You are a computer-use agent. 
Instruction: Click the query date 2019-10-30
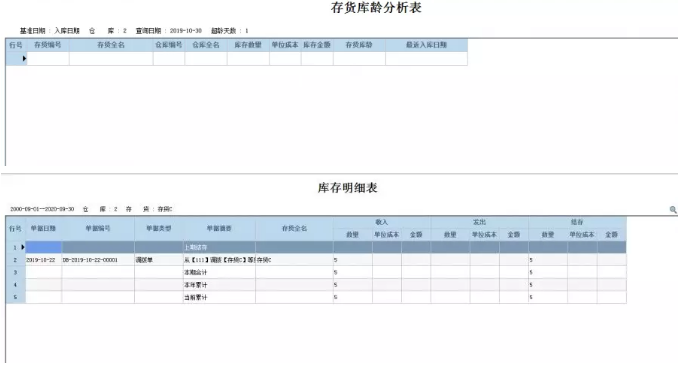tap(185, 31)
